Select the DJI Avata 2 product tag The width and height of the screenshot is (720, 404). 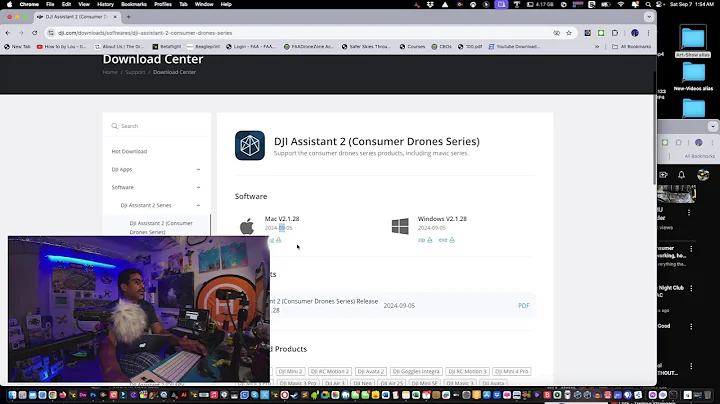coord(371,371)
